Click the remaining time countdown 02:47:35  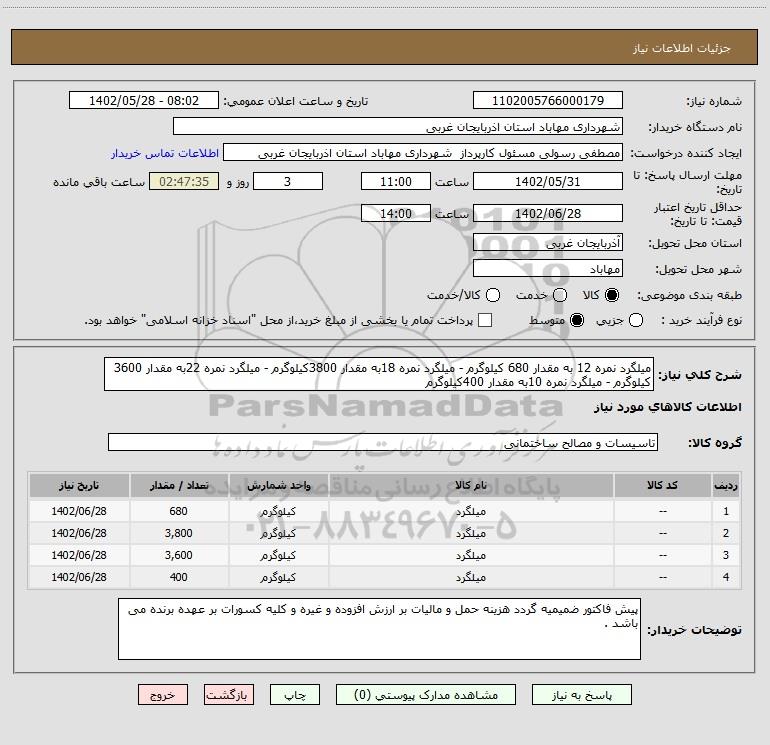click(x=184, y=181)
